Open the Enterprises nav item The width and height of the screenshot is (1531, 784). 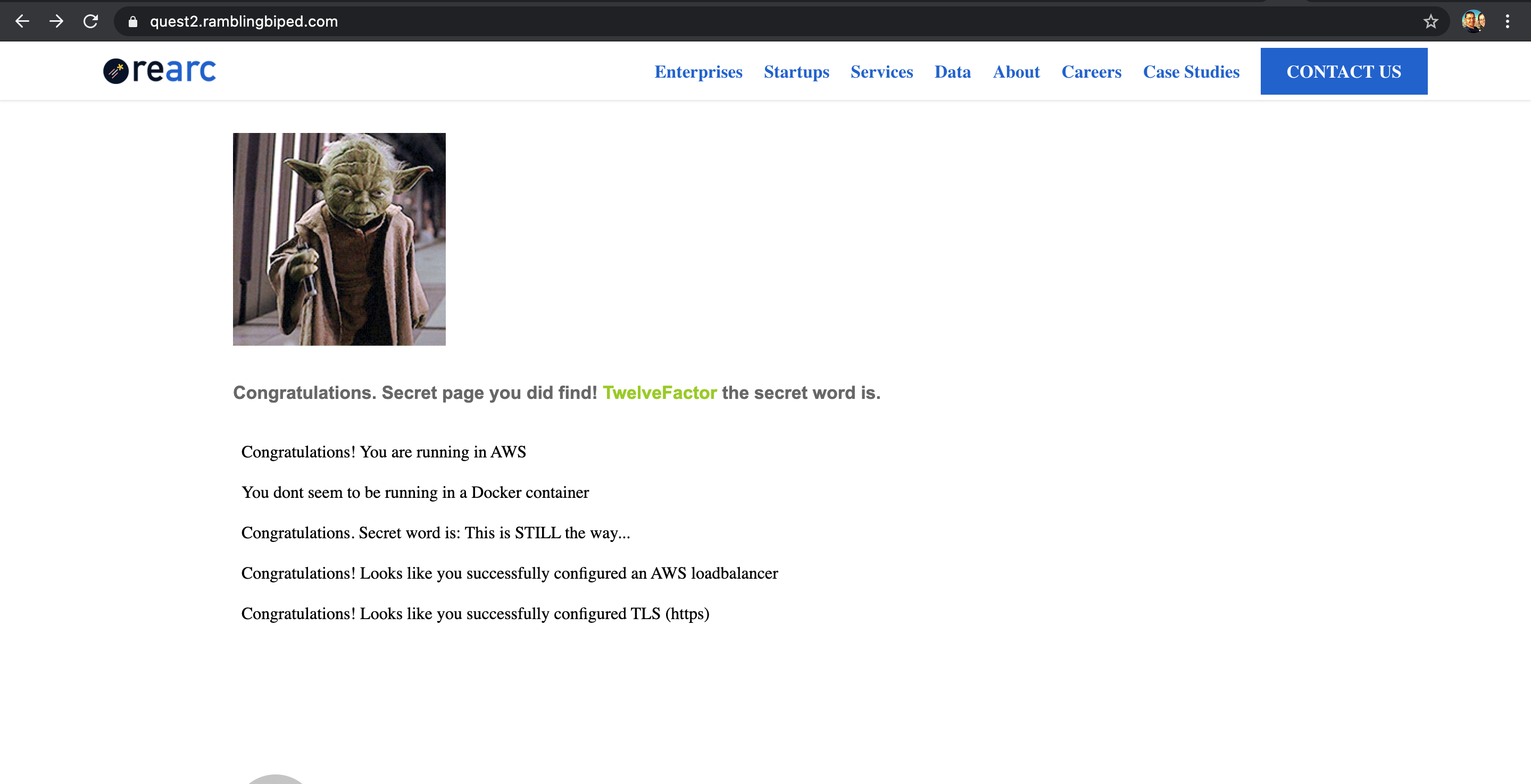coord(698,72)
